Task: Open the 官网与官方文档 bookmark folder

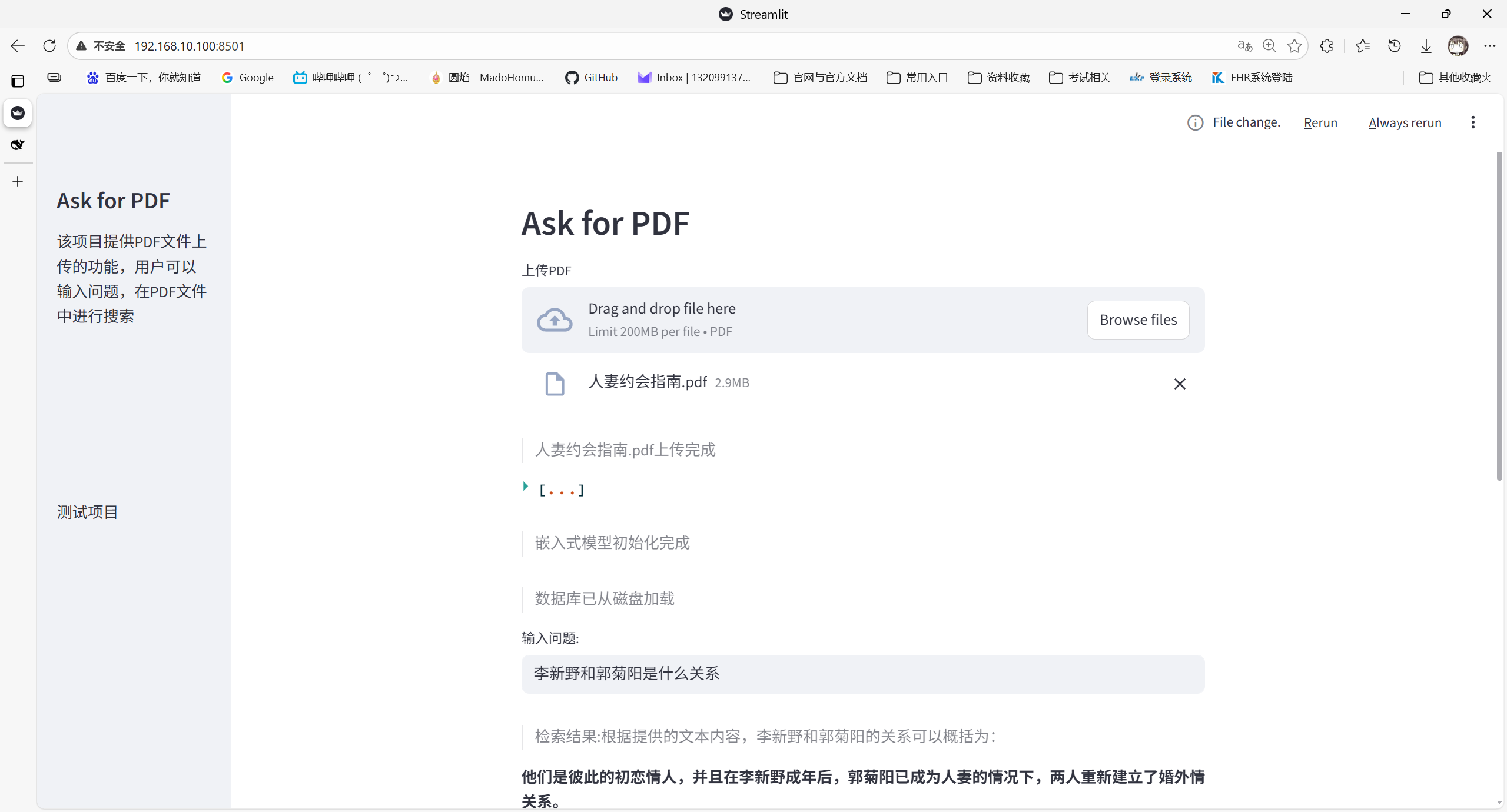Action: (820, 77)
